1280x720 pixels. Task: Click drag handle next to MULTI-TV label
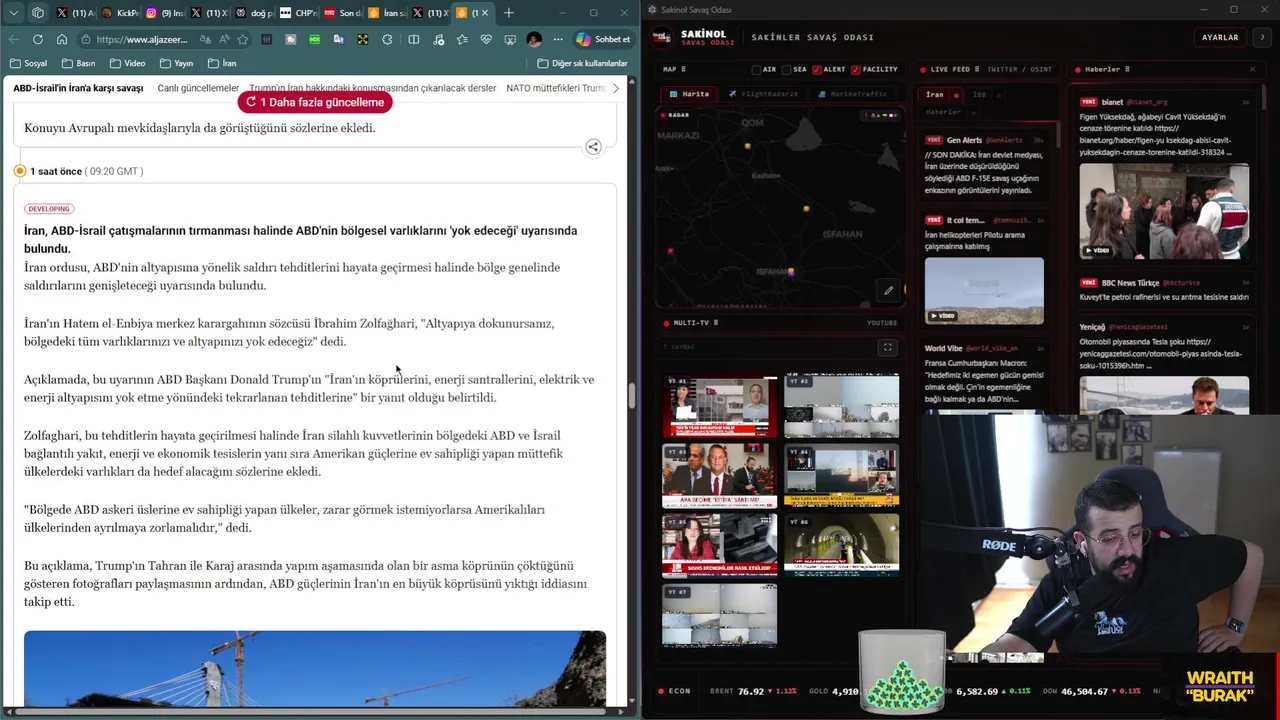[x=716, y=323]
